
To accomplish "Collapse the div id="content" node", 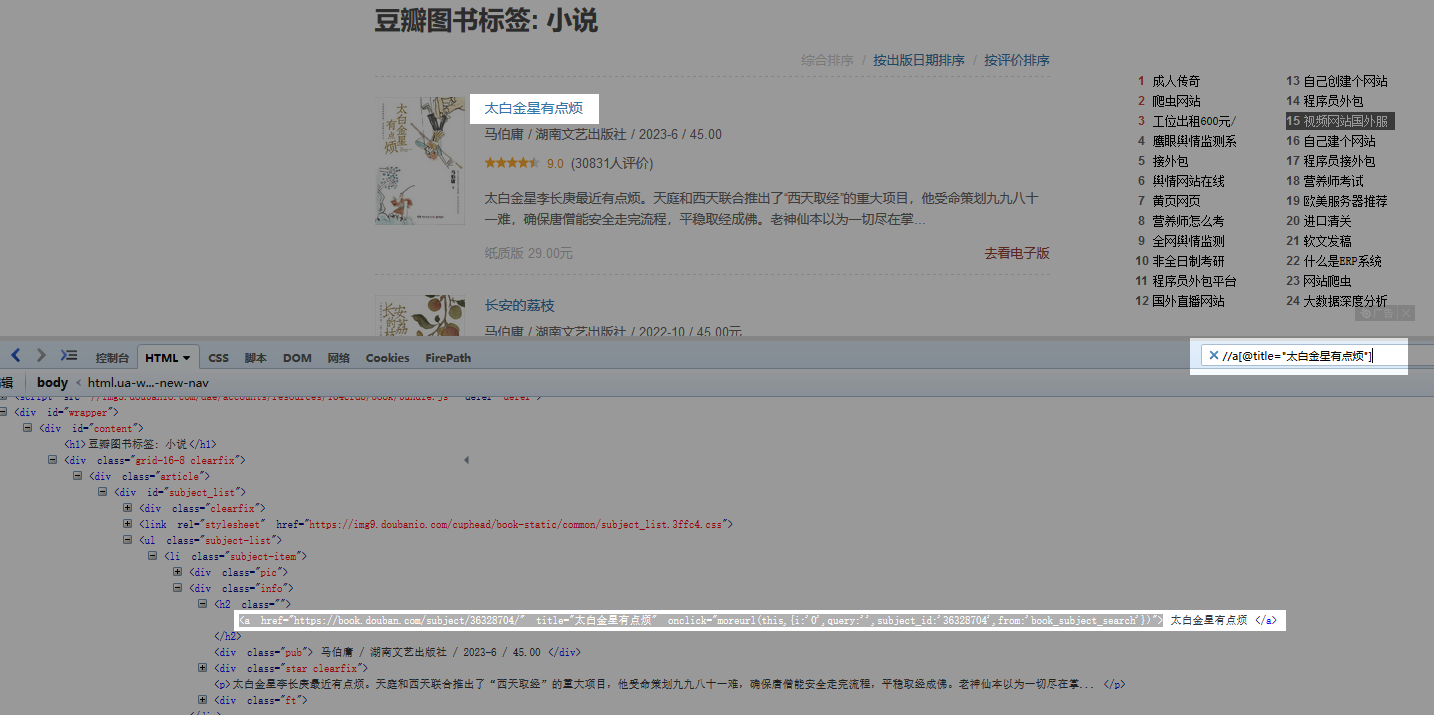I will coord(29,428).
